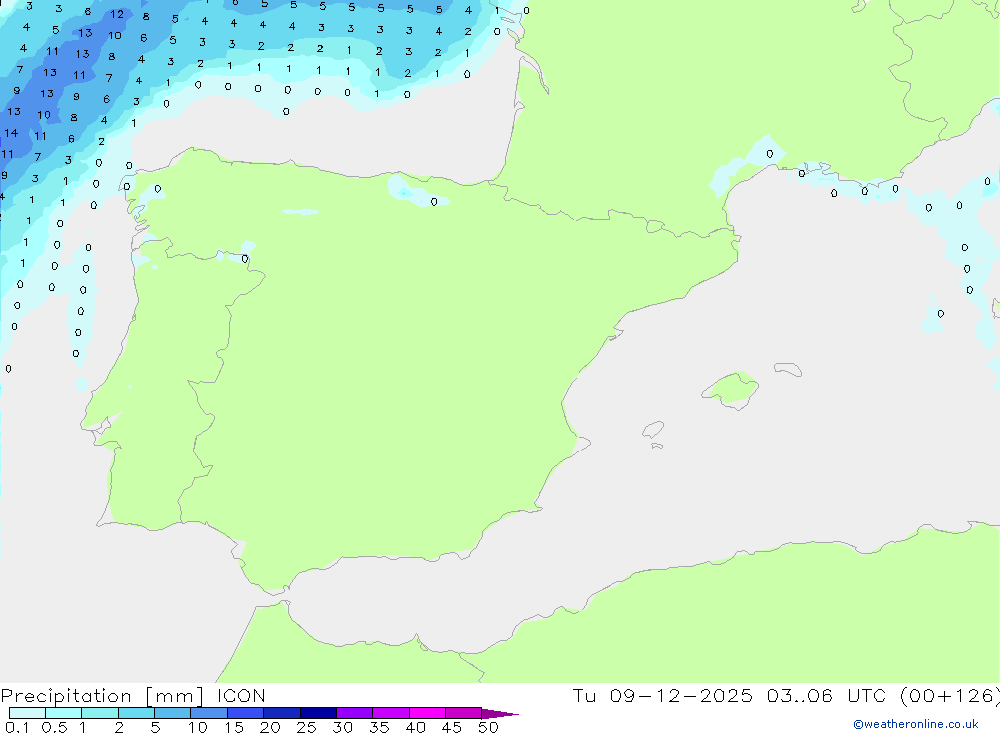The image size is (1000, 733).
Task: Click the island of Menorca on the map
Action: click(x=788, y=369)
